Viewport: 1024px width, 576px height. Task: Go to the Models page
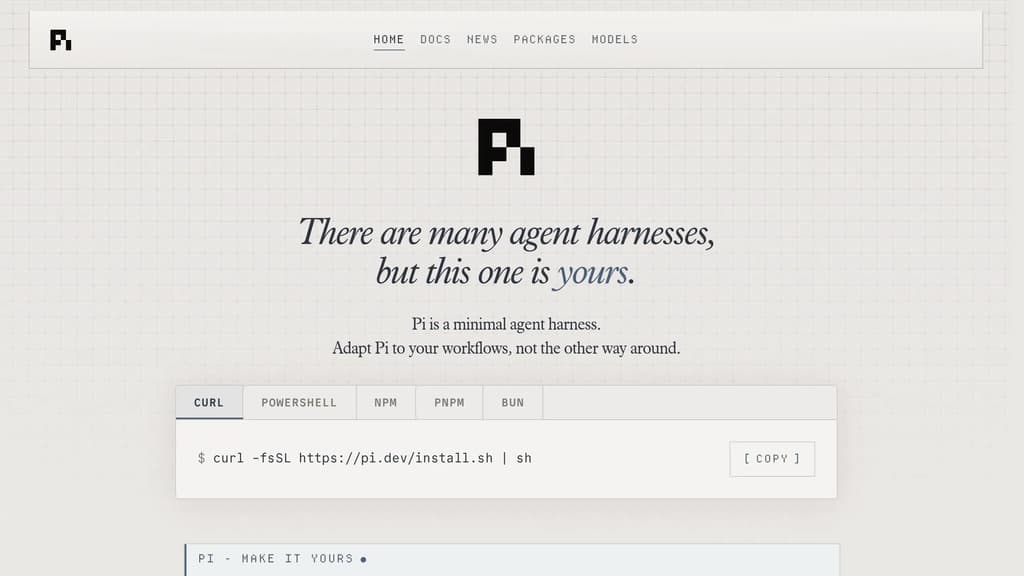615,39
